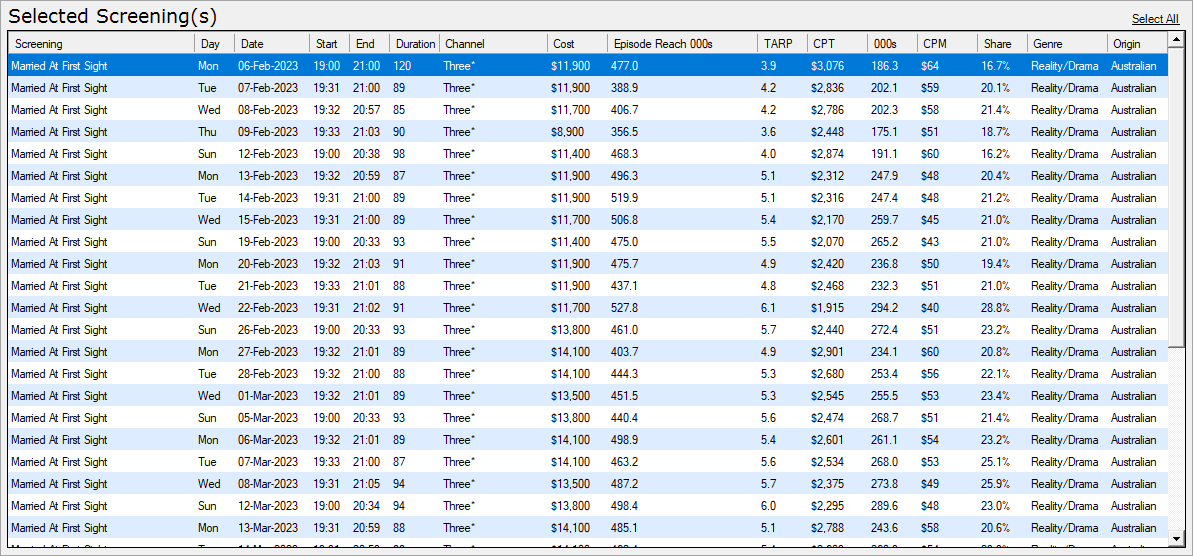
Task: Click the $2,070 CPT value
Action: (827, 242)
